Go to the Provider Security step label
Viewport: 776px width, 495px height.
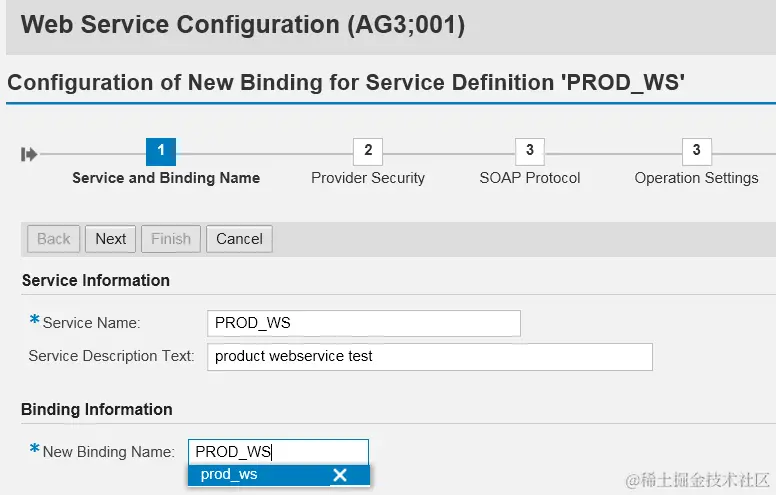pos(368,178)
